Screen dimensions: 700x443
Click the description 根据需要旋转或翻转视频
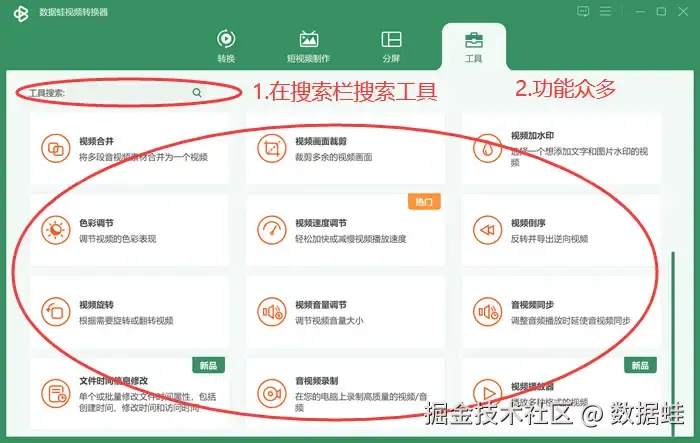(126, 320)
